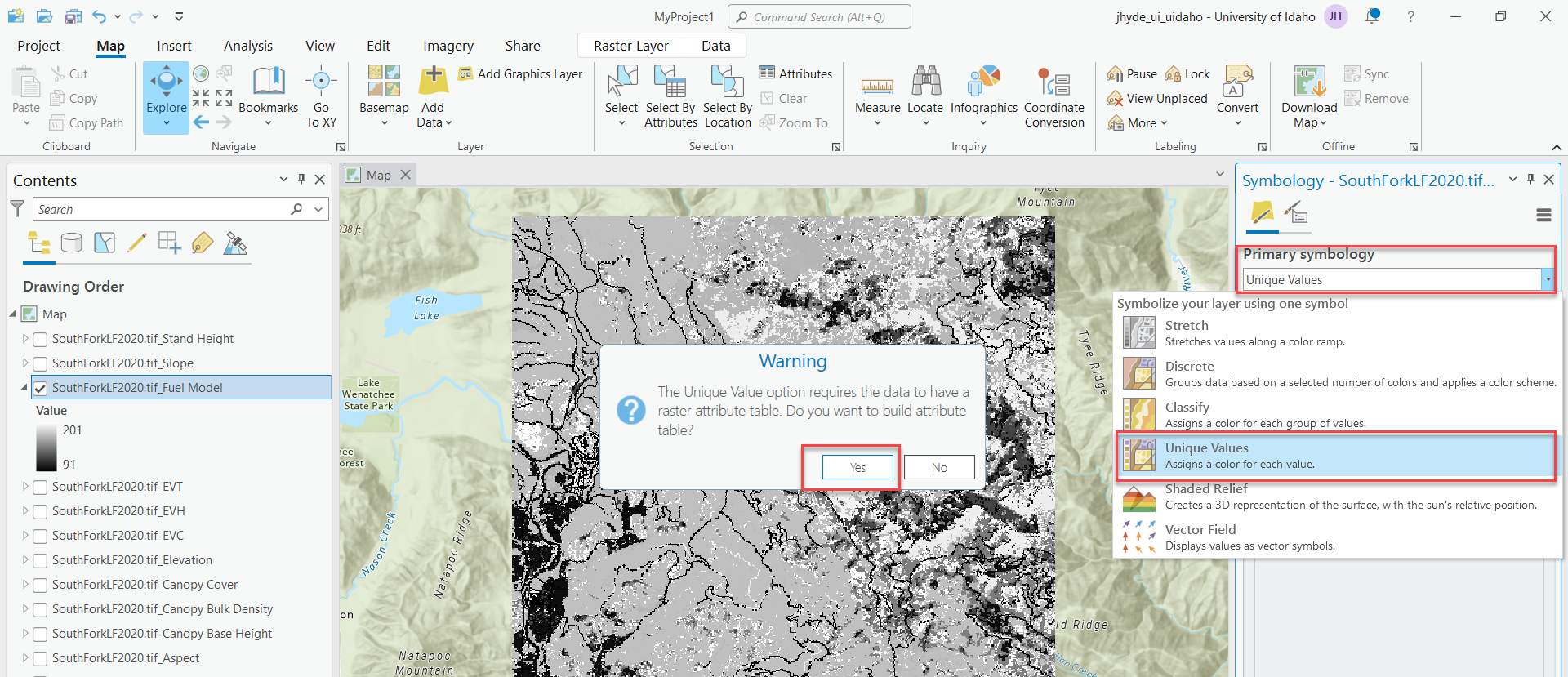Activate the Select tool
Screen dimensions: 1568x677
pos(621,96)
